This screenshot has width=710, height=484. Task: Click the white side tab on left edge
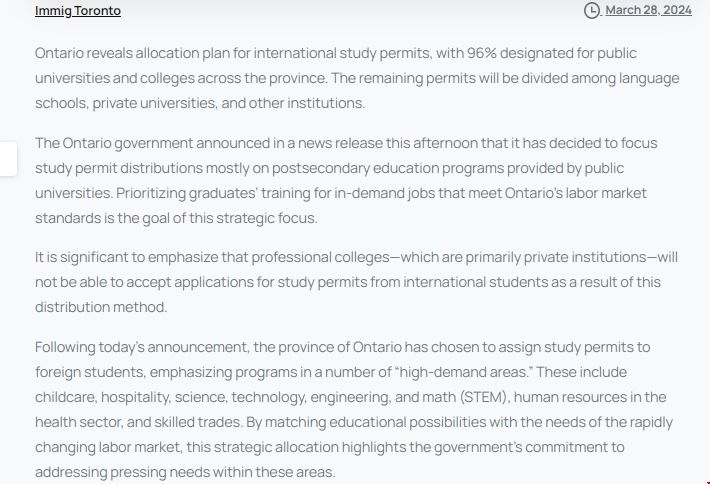pyautogui.click(x=8, y=160)
